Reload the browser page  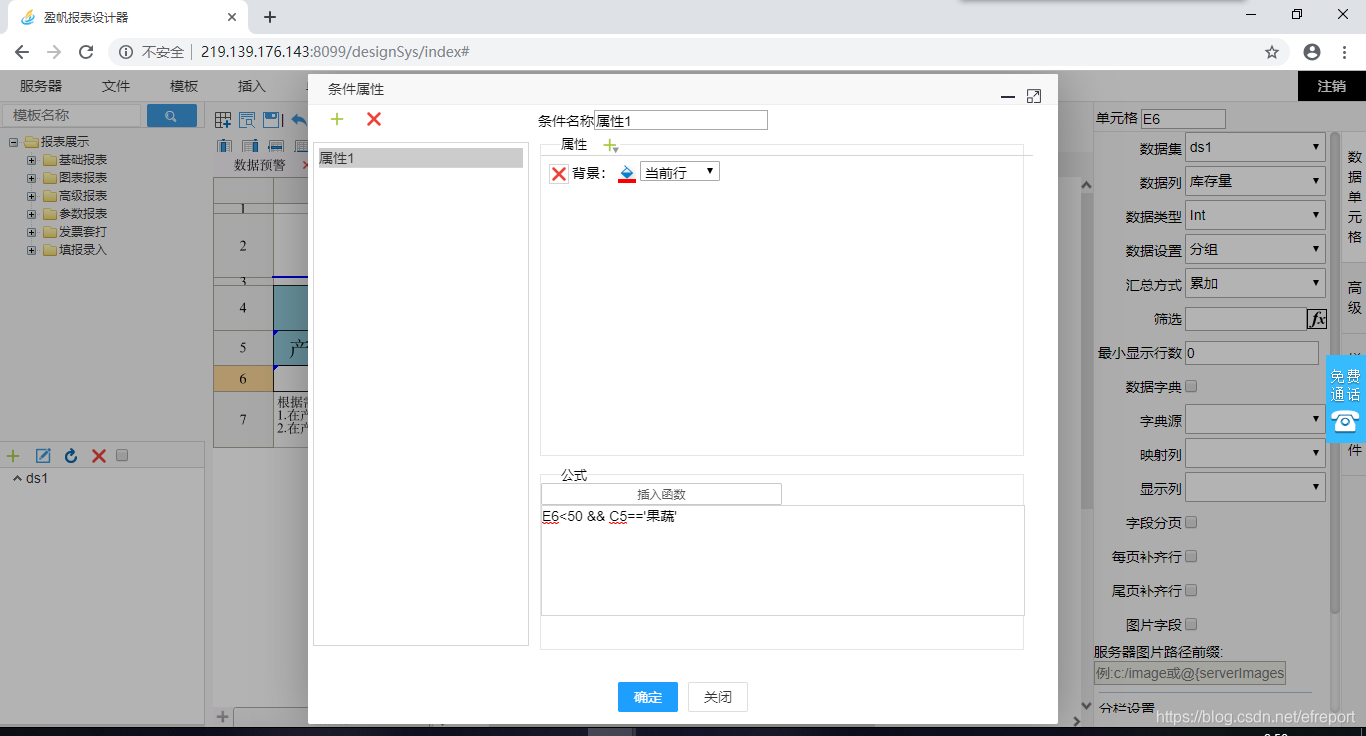pos(86,52)
